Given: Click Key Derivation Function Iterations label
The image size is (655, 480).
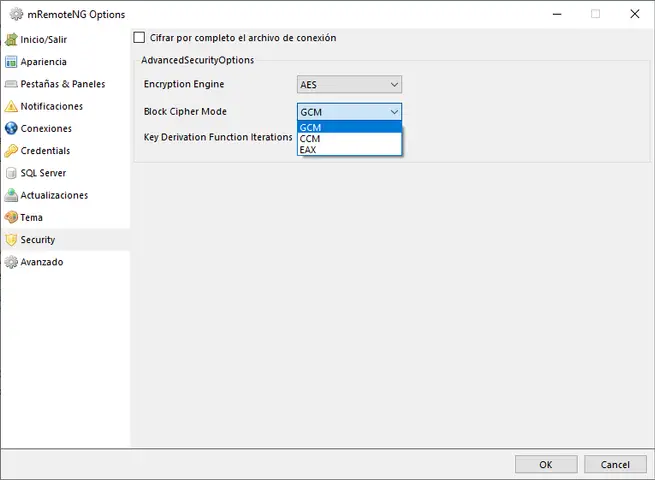Looking at the screenshot, I should point(218,137).
